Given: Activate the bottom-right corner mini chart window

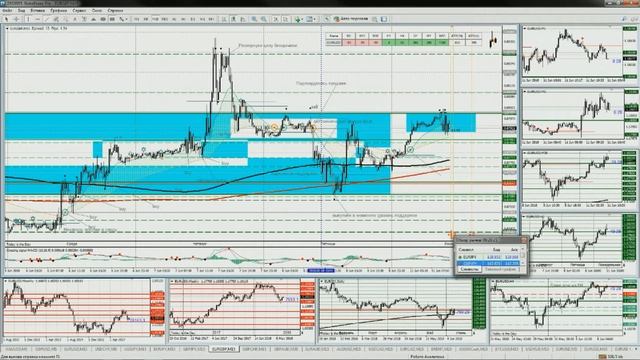Looking at the screenshot, I should 564,311.
